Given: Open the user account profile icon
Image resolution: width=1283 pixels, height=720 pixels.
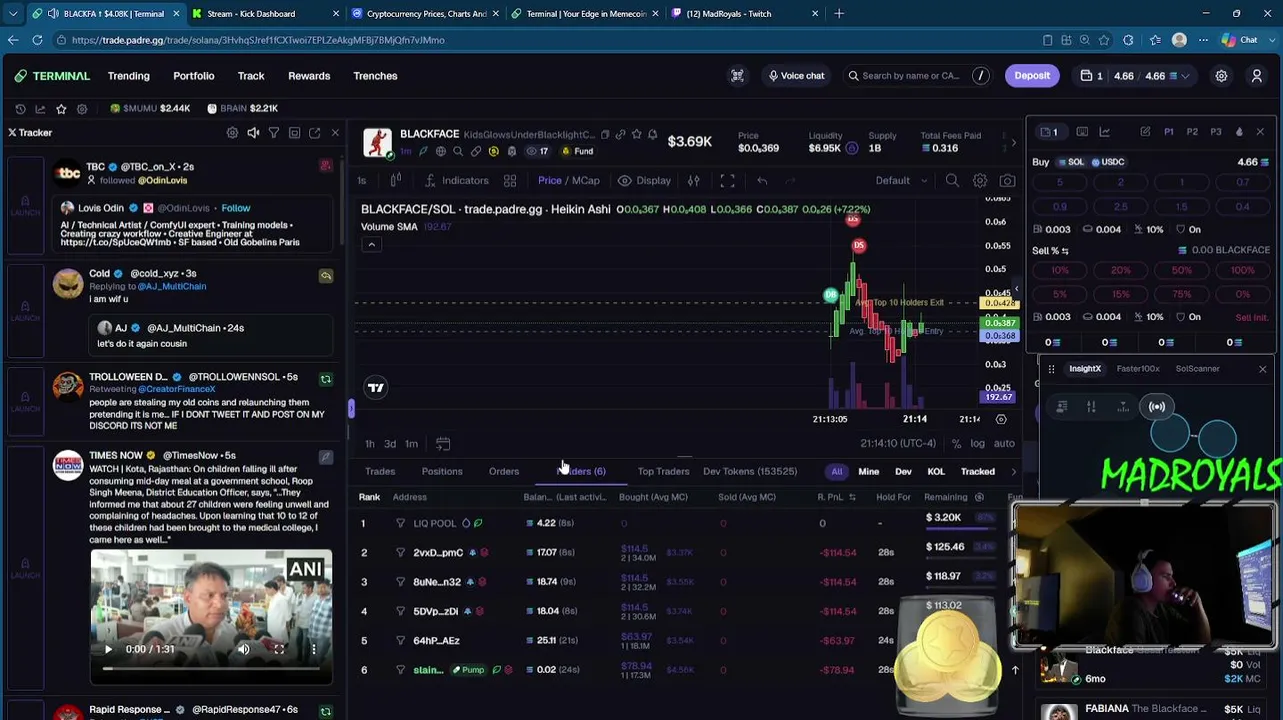Looking at the screenshot, I should coord(1257,76).
